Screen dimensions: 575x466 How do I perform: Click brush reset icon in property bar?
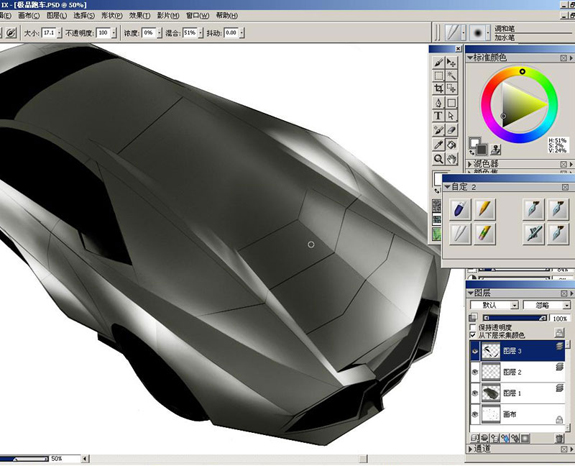(11, 33)
